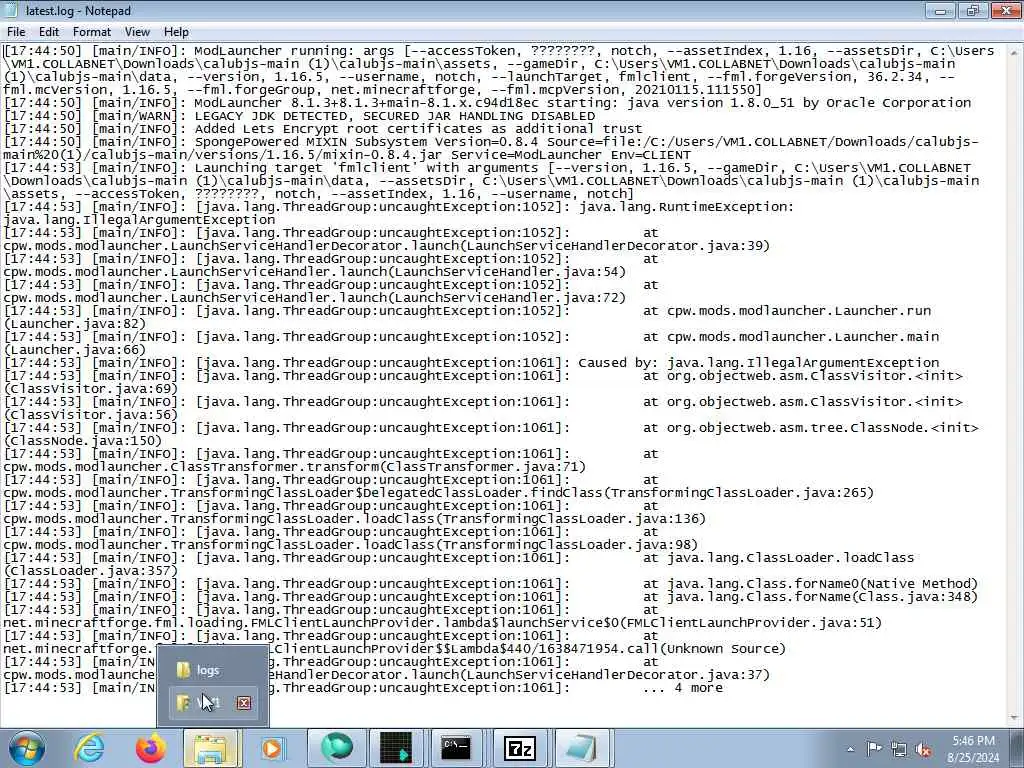The image size is (1024, 768).
Task: Click '(Launcher.java:82)' text
Action: (75, 323)
